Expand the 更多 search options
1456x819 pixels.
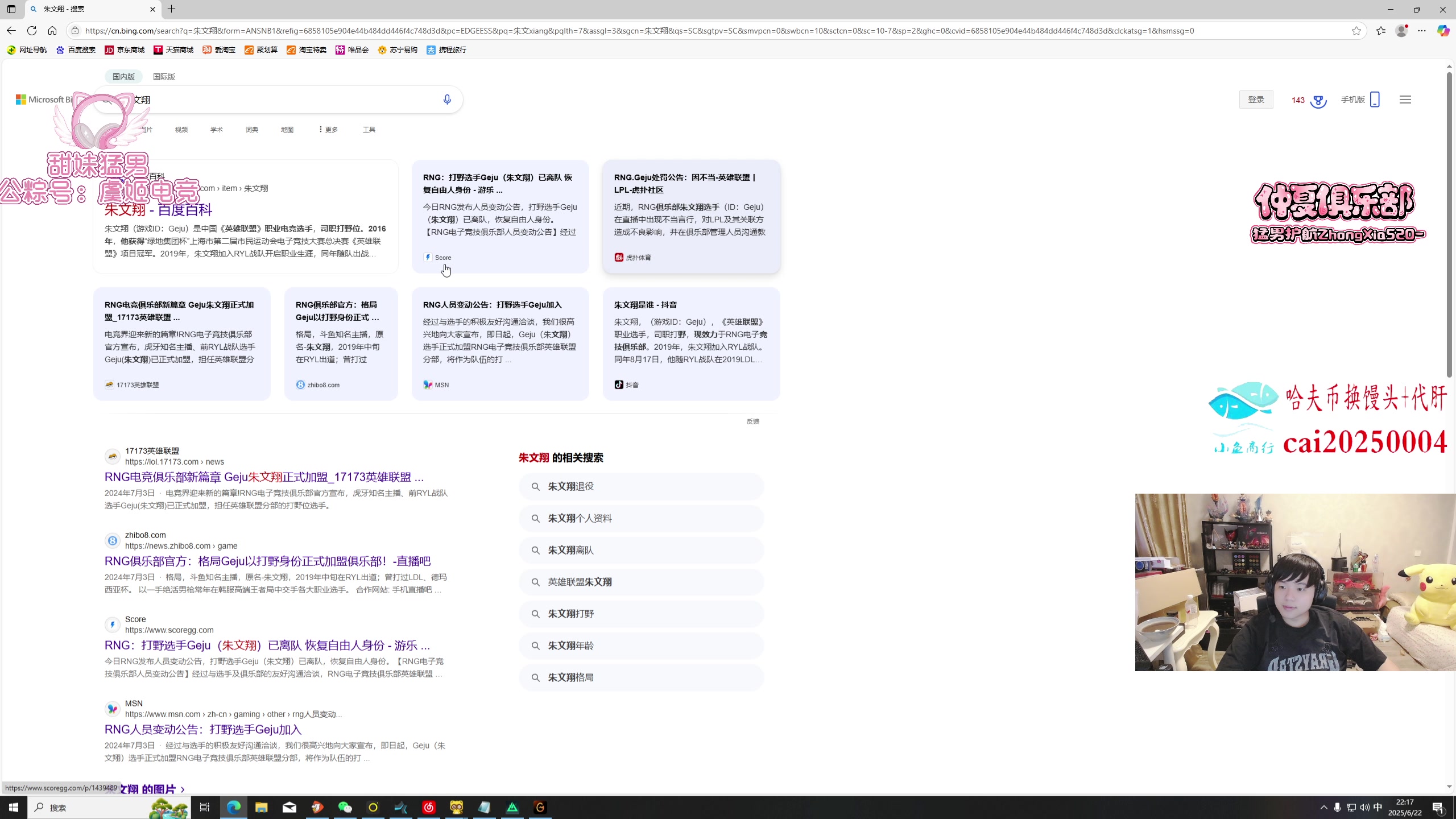click(x=328, y=130)
